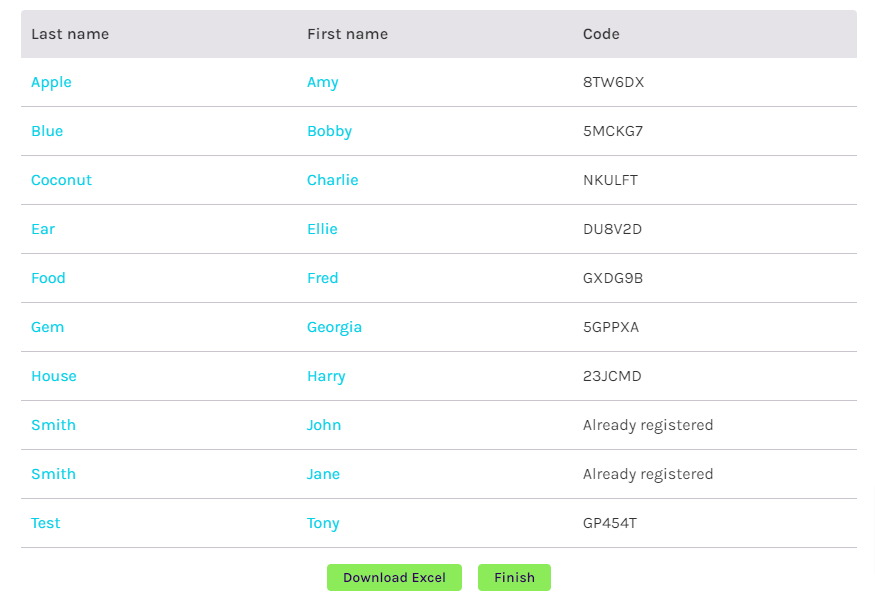
Task: Click the Bobby first name link
Action: point(329,131)
